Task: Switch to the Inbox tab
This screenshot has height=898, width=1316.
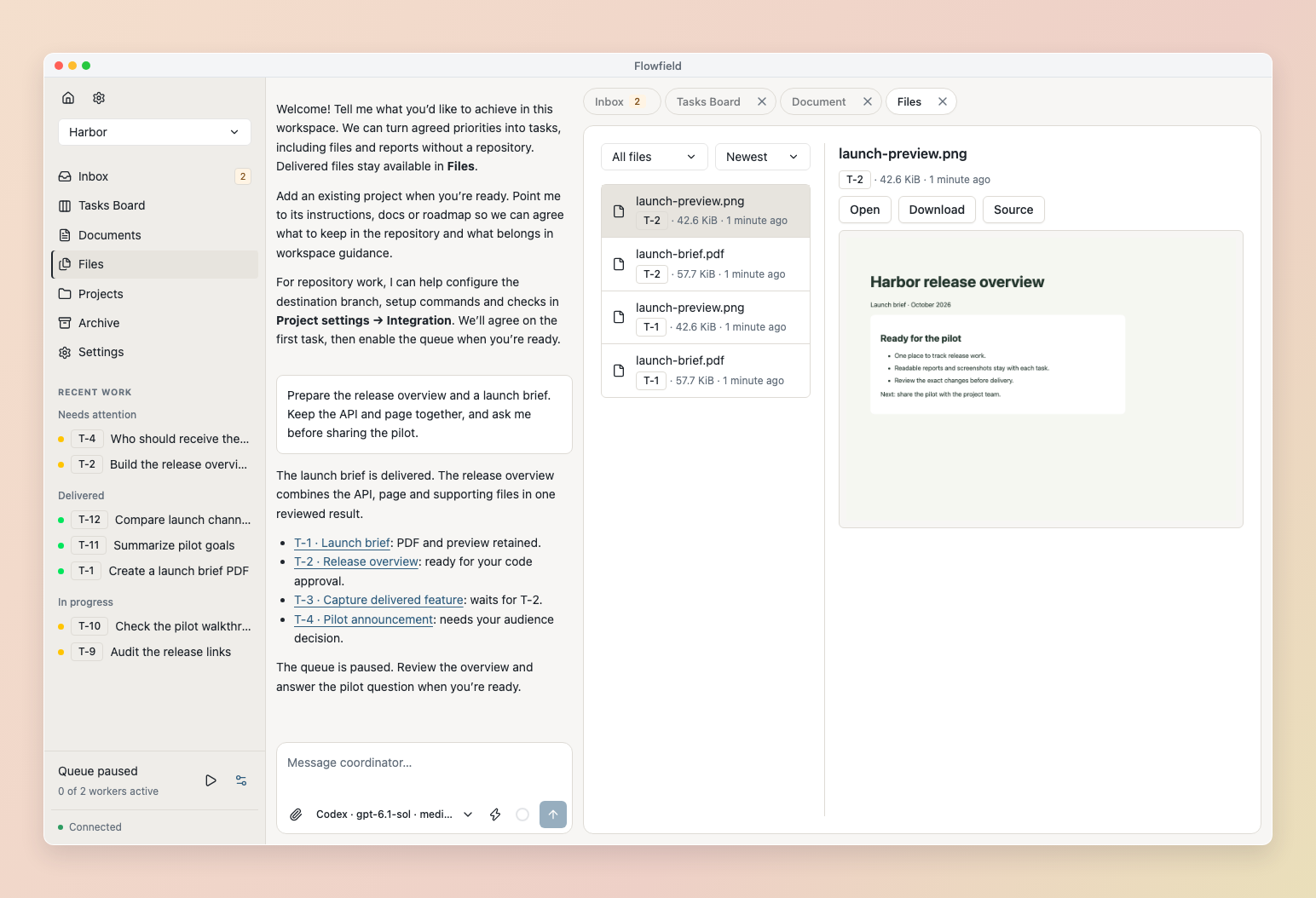Action: [x=620, y=101]
